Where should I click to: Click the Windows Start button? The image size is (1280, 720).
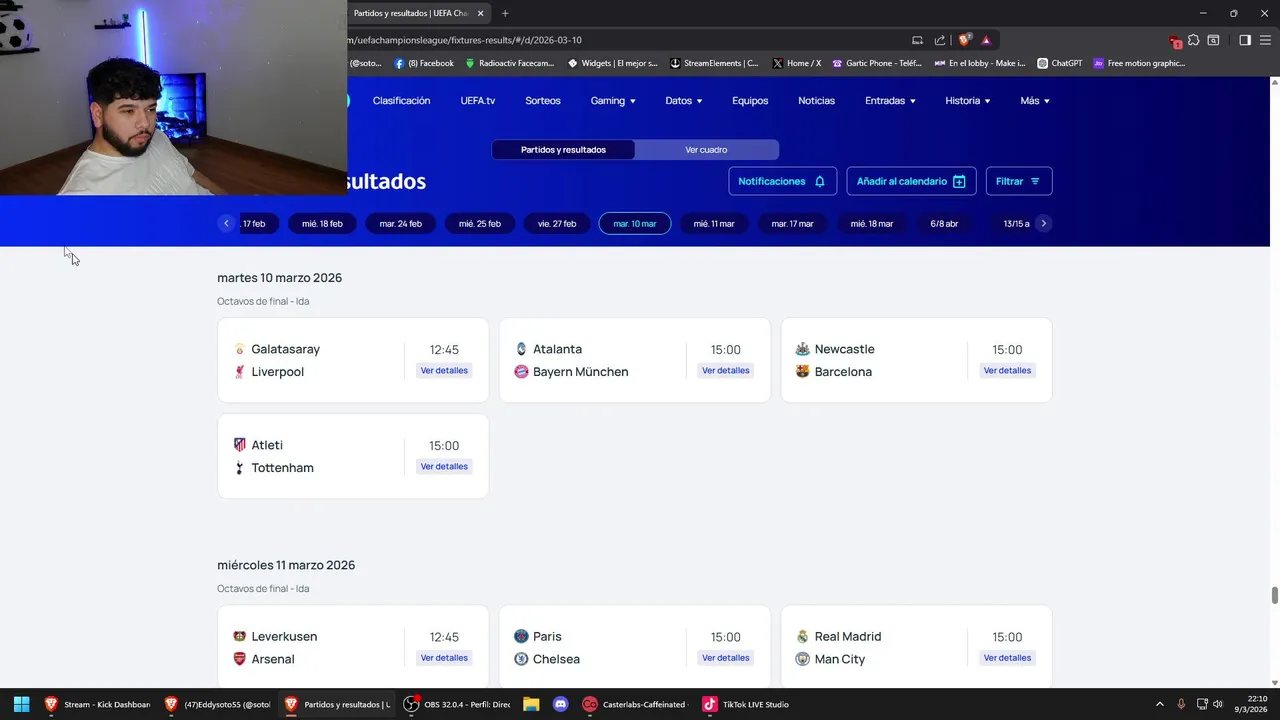point(21,704)
